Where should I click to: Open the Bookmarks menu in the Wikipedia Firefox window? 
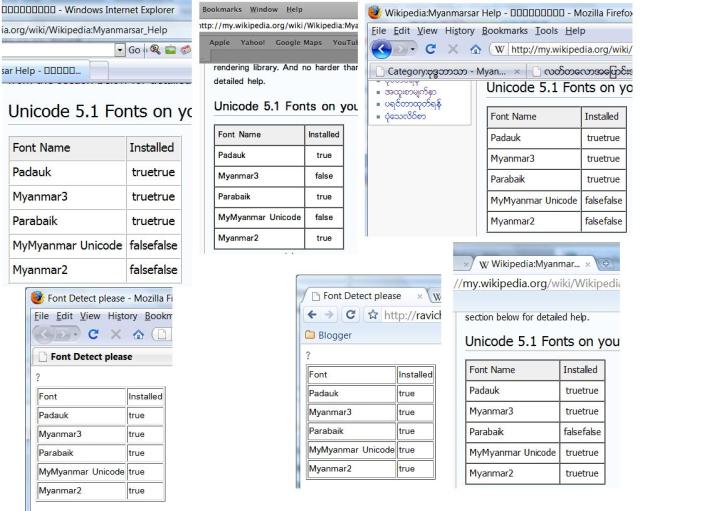(505, 31)
